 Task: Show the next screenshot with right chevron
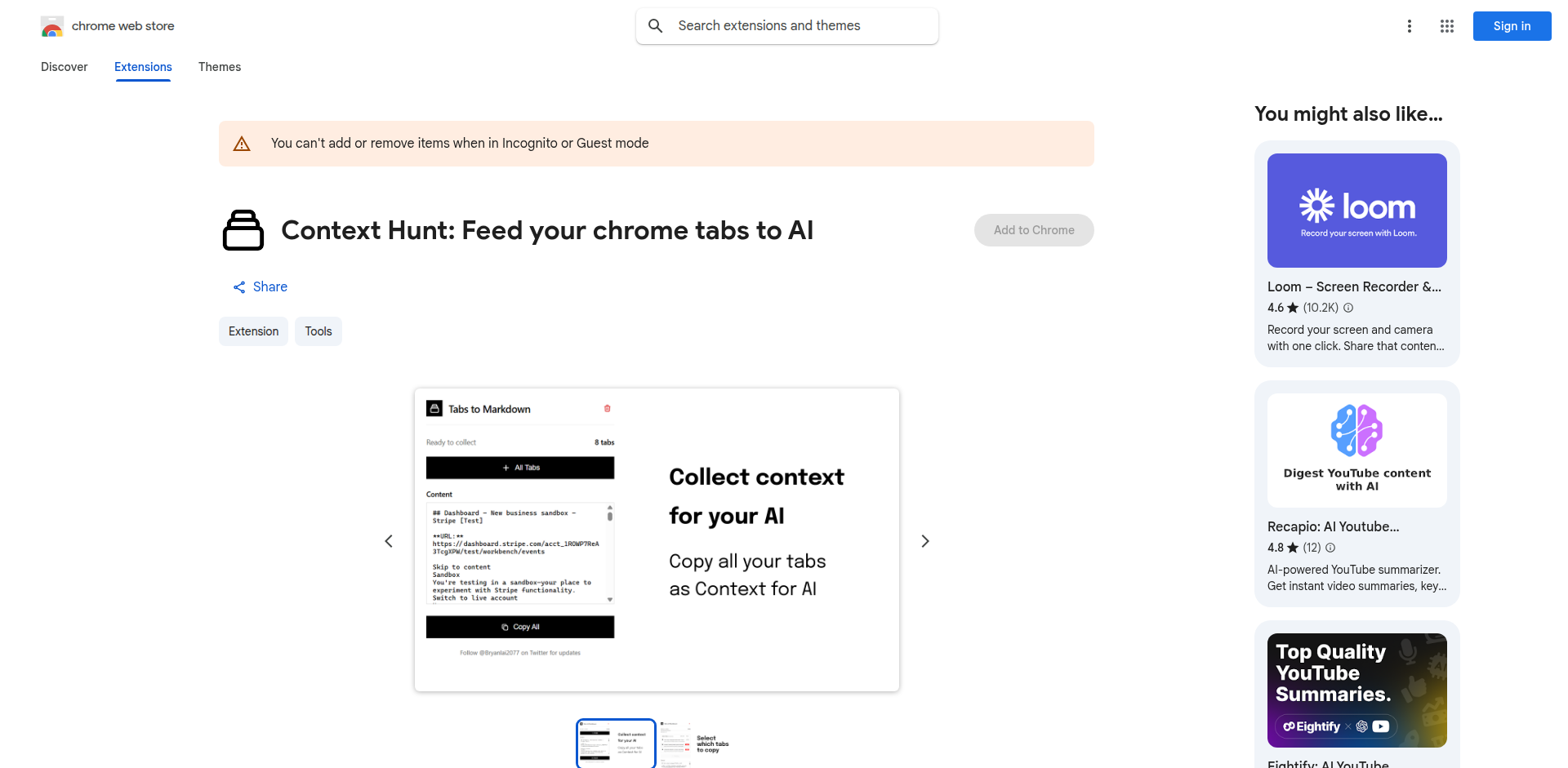pyautogui.click(x=925, y=541)
